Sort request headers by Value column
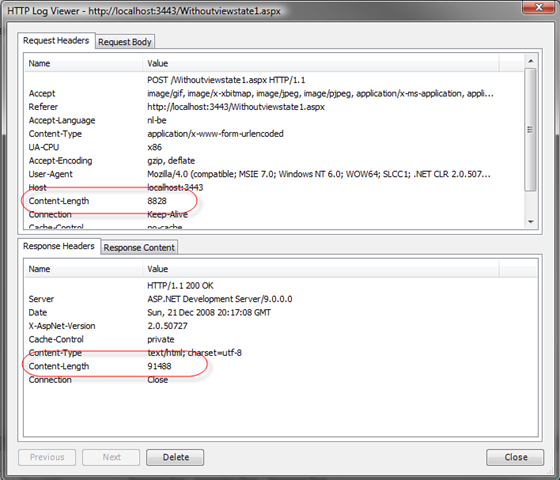560x480 pixels. coord(321,63)
